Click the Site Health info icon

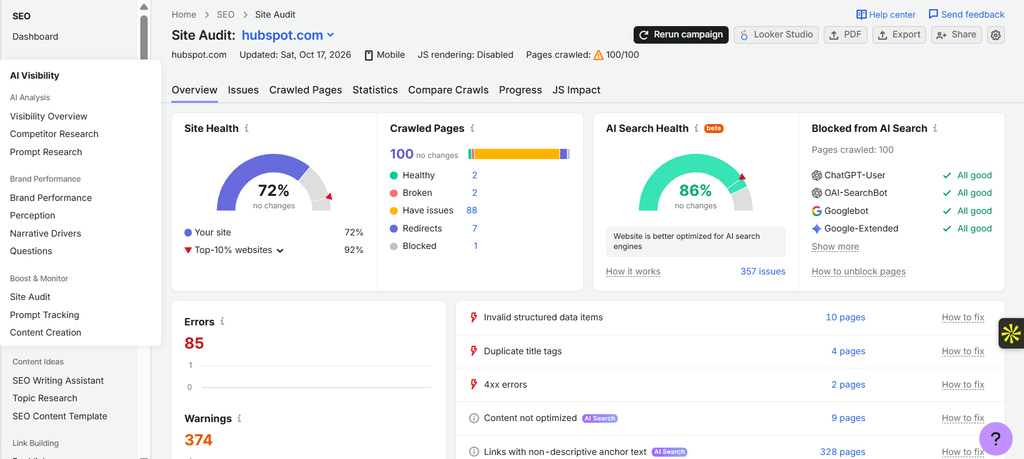pyautogui.click(x=246, y=129)
